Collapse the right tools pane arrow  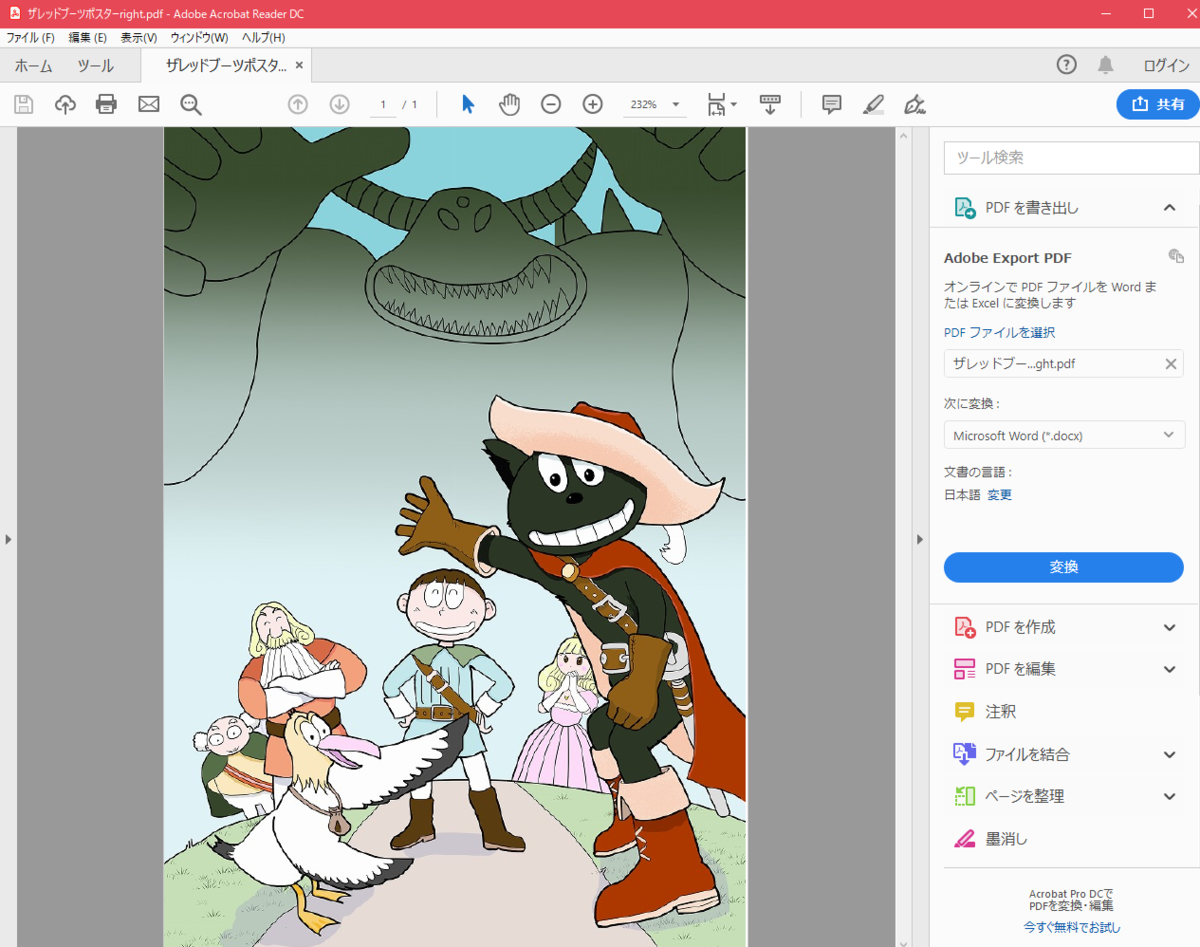(920, 539)
